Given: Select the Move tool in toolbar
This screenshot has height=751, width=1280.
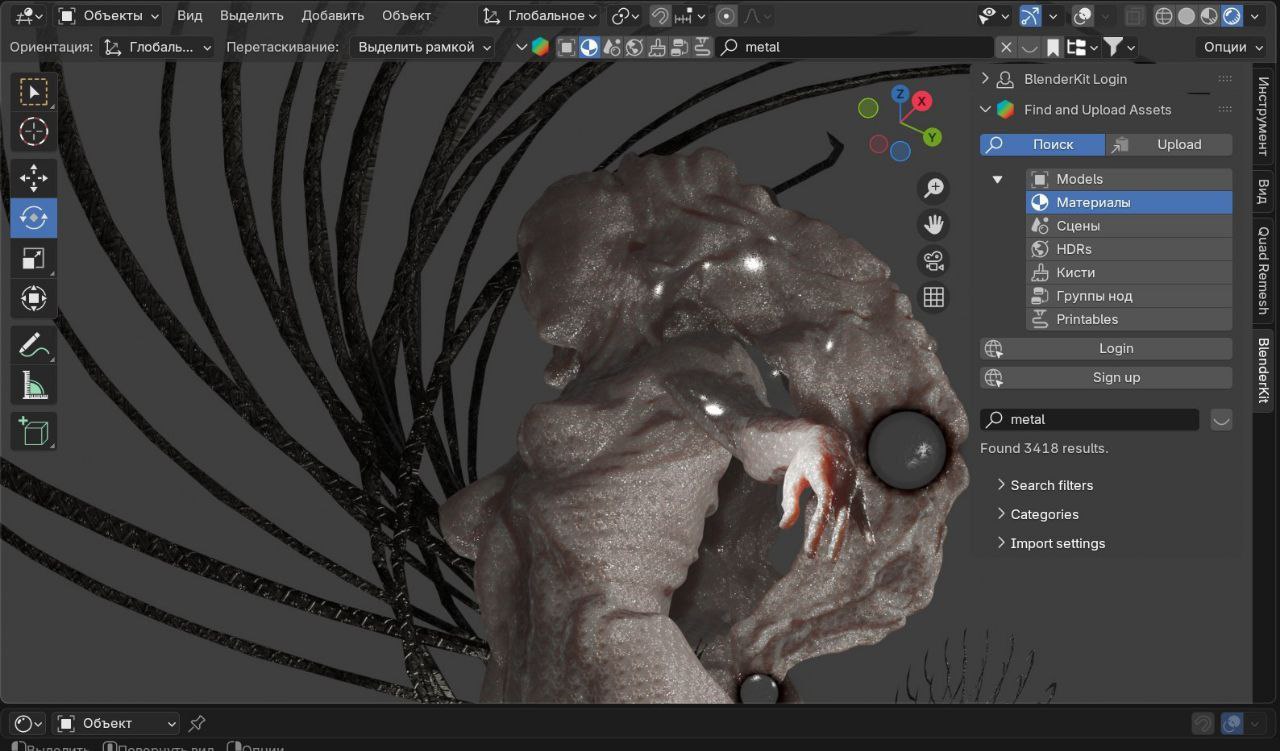Looking at the screenshot, I should (x=34, y=178).
